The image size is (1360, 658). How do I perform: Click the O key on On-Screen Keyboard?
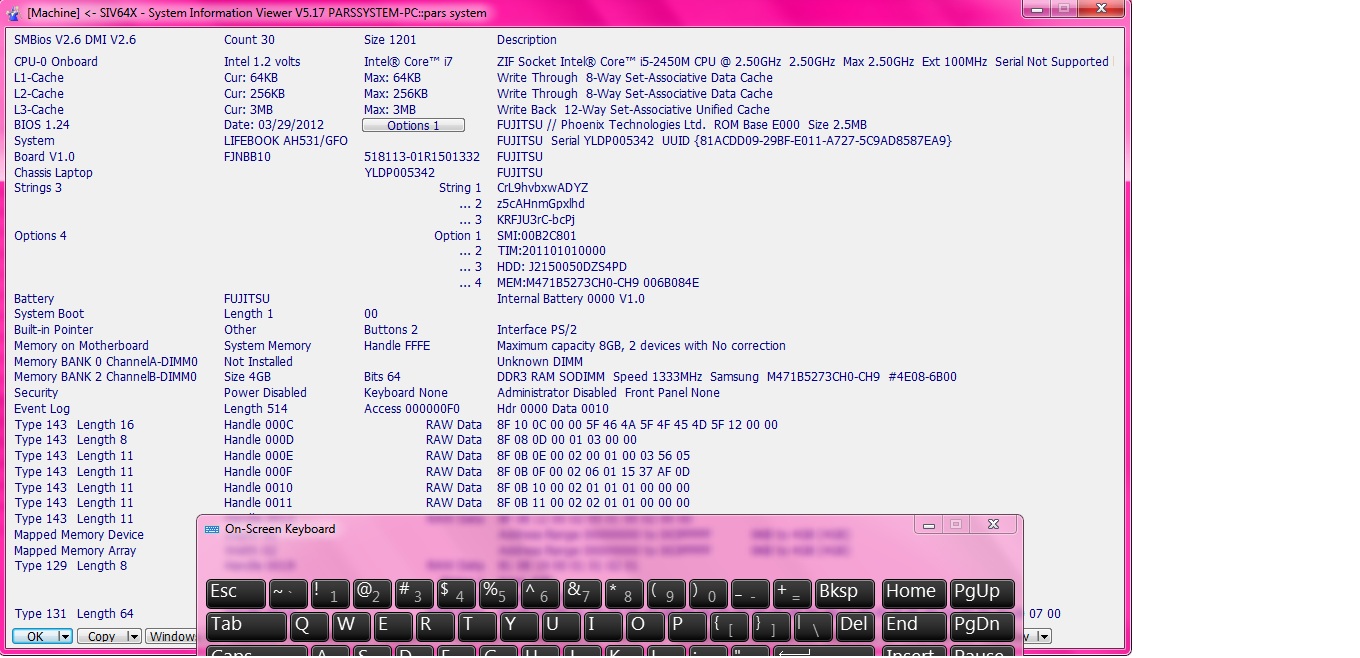coord(646,626)
